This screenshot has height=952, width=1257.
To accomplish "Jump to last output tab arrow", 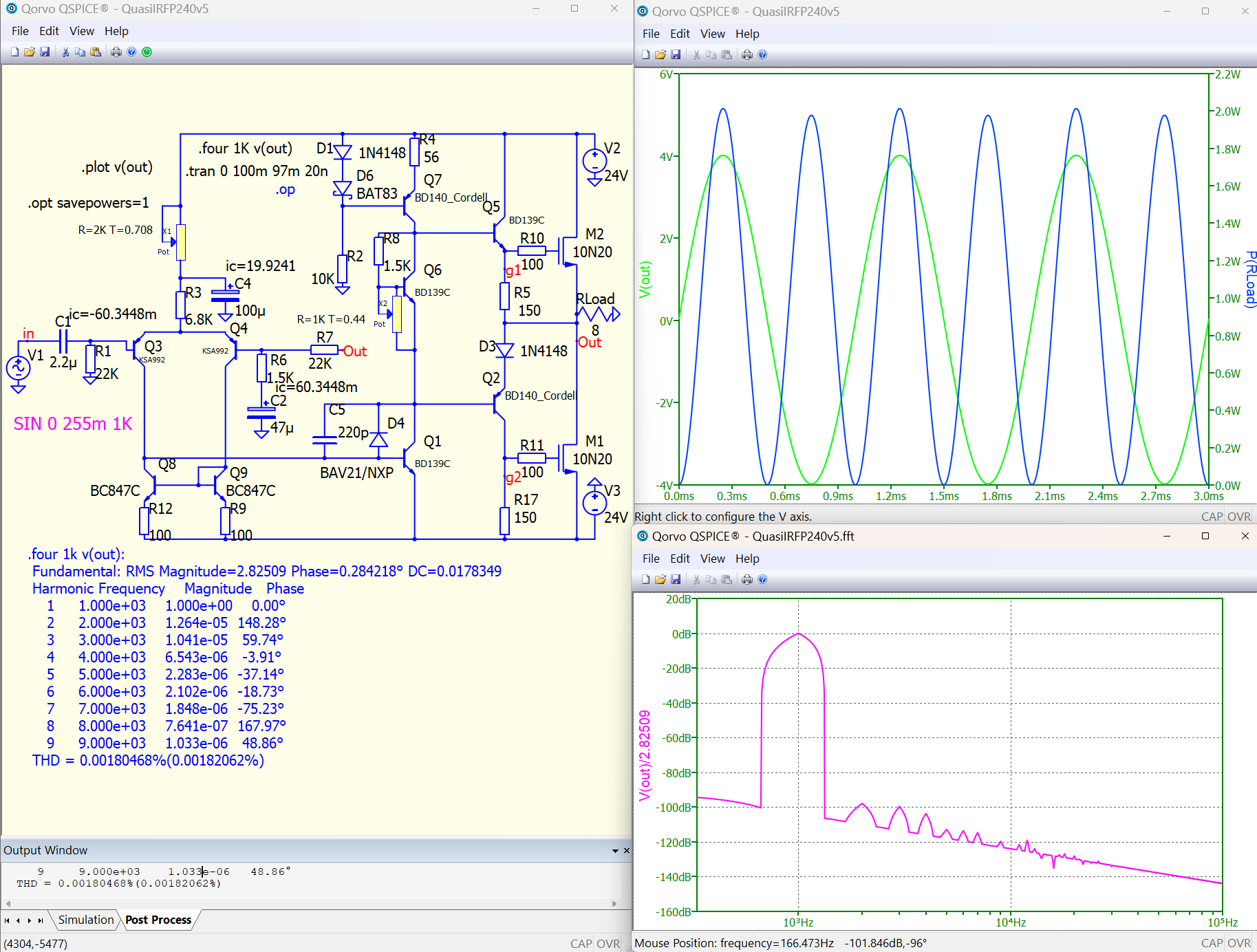I will [41, 920].
